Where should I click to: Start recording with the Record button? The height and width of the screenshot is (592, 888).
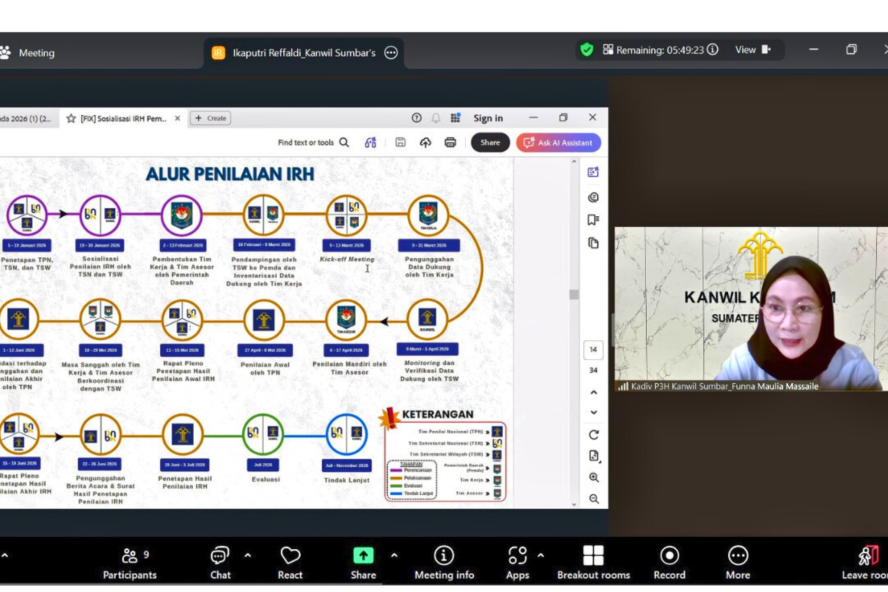click(669, 560)
